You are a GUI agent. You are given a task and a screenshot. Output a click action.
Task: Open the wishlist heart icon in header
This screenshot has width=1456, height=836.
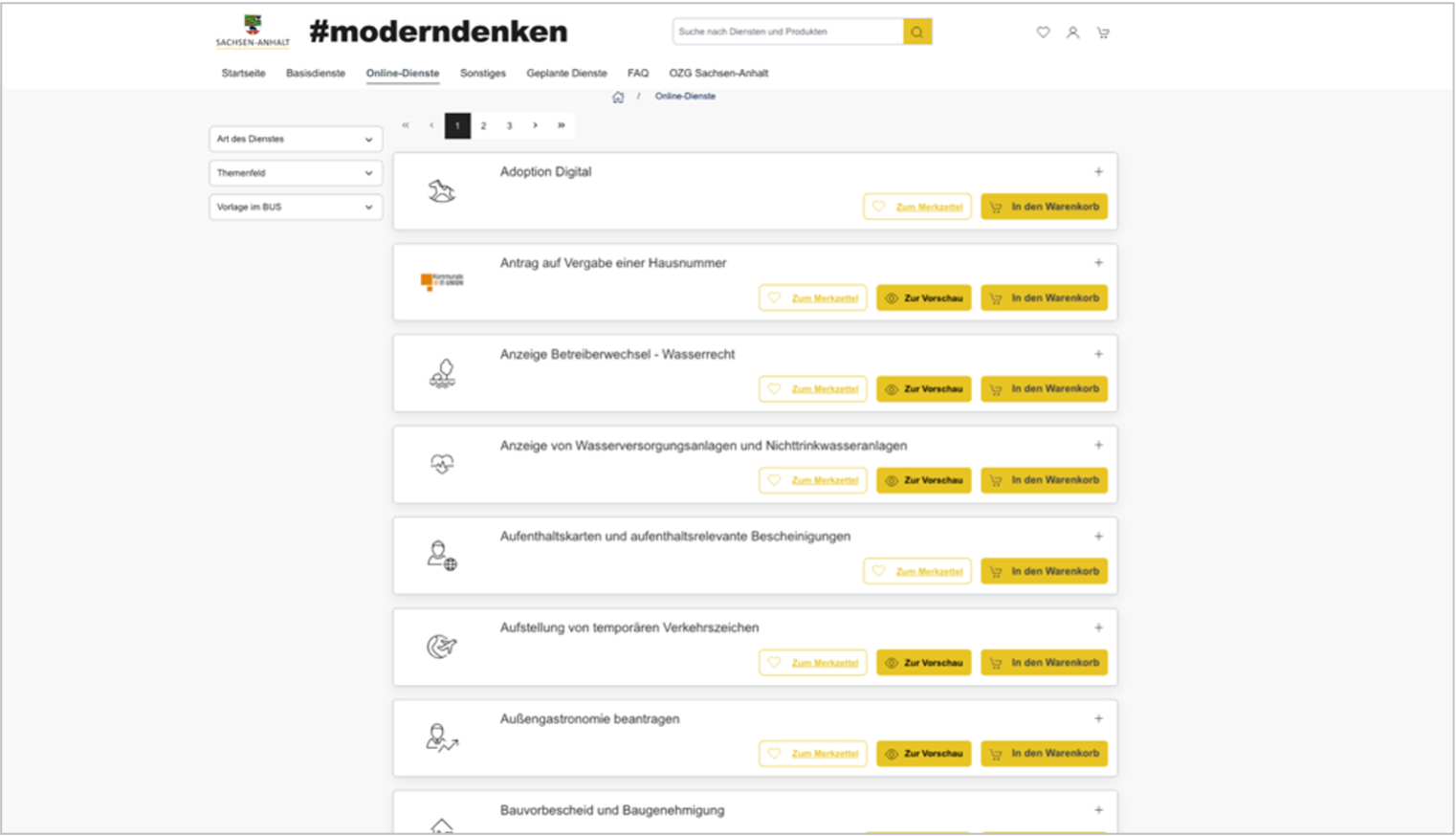point(1043,33)
